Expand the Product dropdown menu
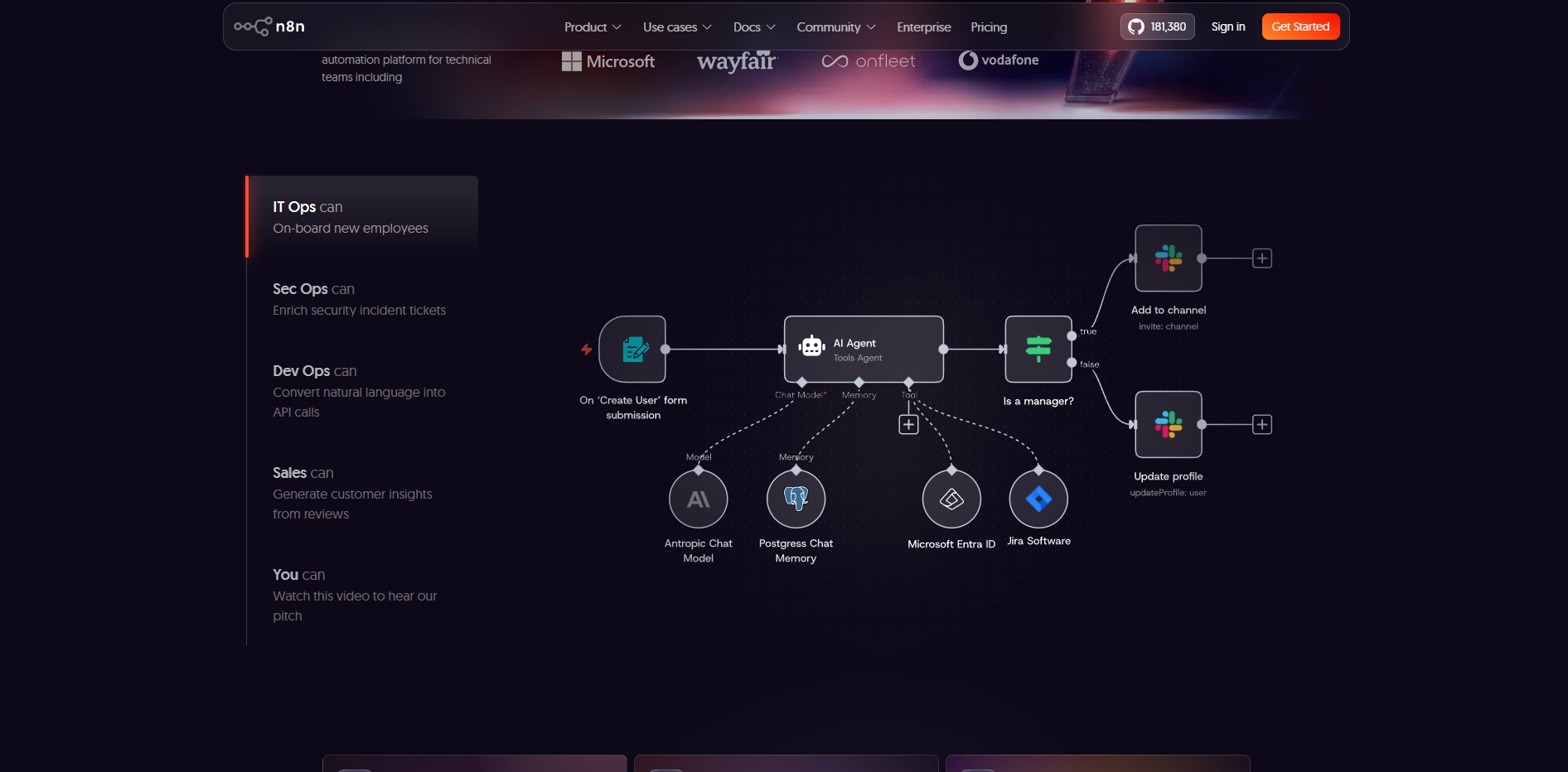The height and width of the screenshot is (772, 1568). tap(592, 27)
